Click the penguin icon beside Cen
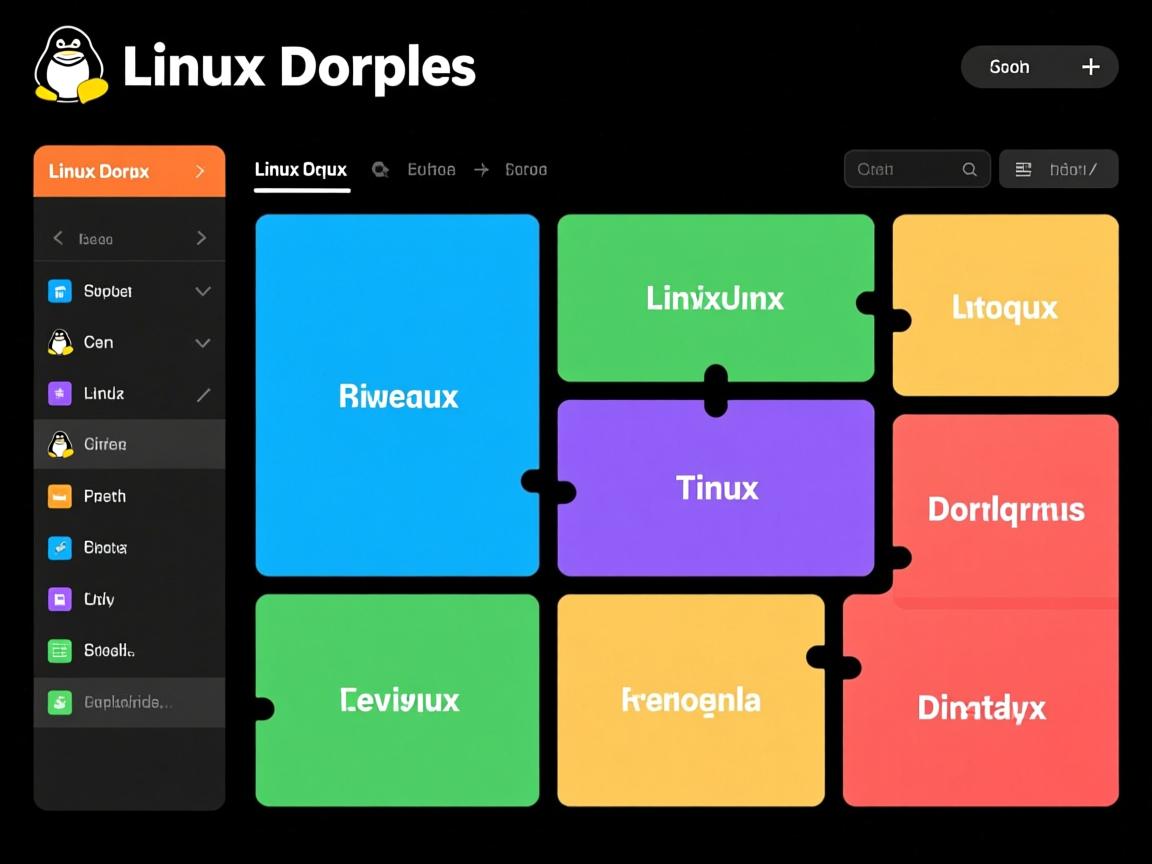The image size is (1152, 864). point(60,342)
